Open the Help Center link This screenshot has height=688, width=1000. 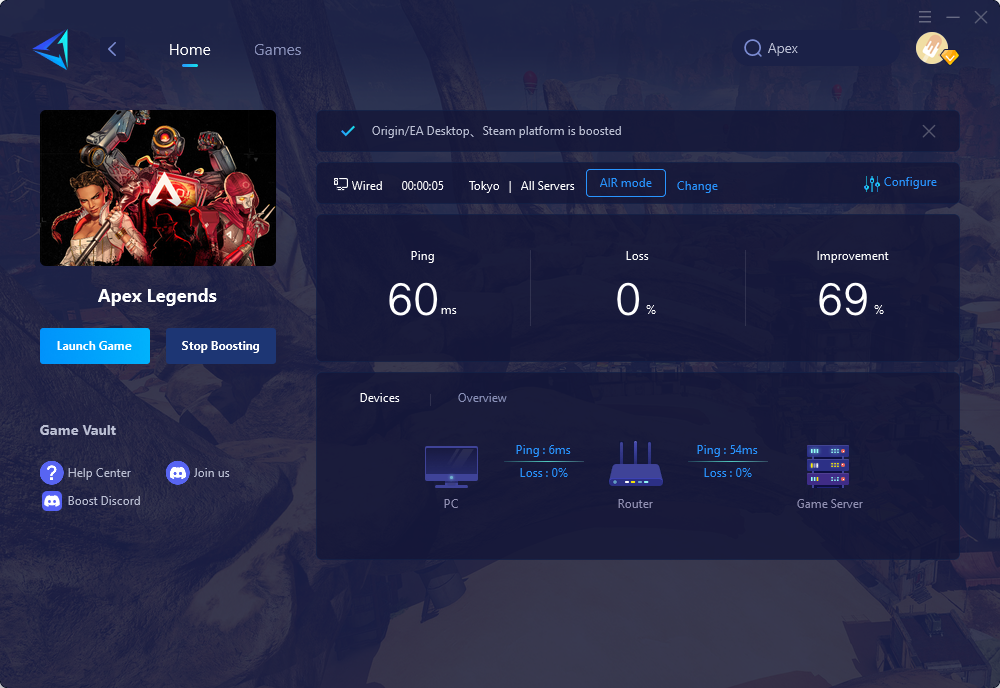99,472
